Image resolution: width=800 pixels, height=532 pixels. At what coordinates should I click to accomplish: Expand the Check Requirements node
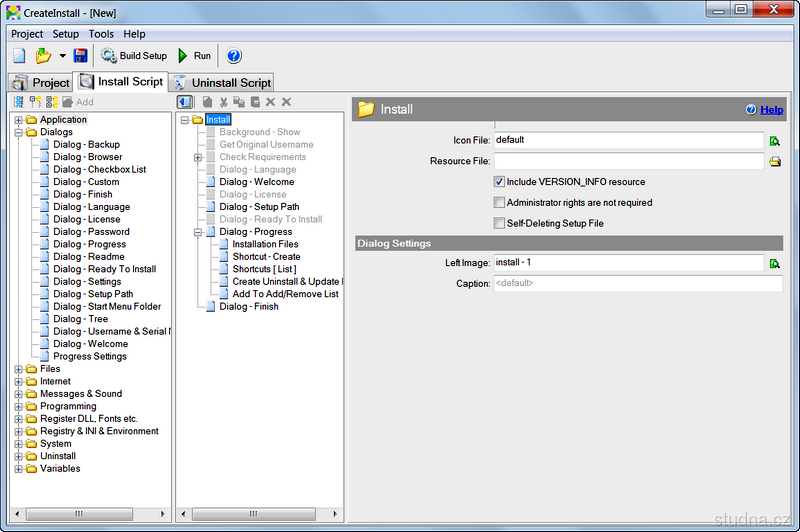[x=198, y=158]
